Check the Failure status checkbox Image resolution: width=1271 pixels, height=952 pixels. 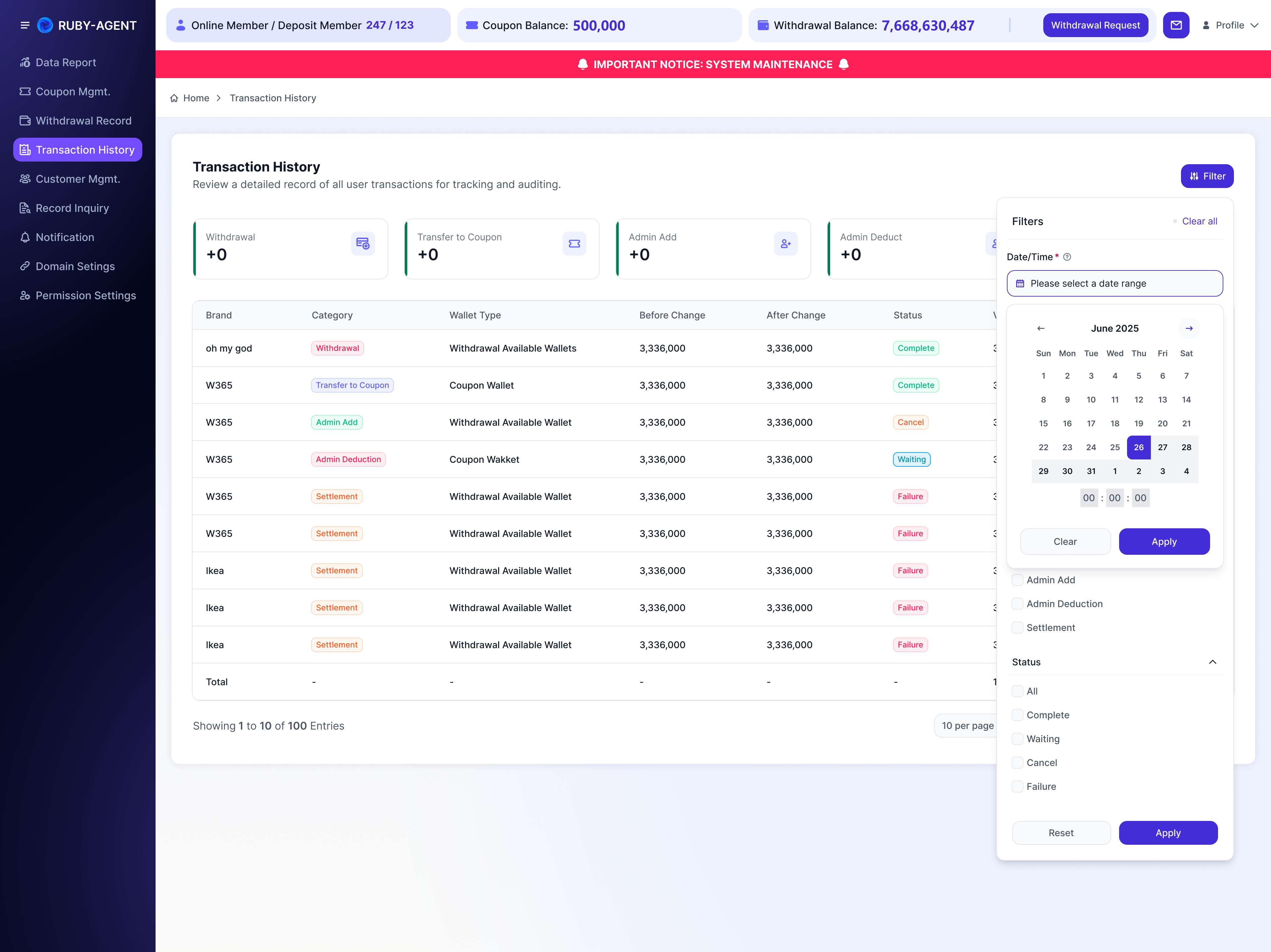point(1017,786)
